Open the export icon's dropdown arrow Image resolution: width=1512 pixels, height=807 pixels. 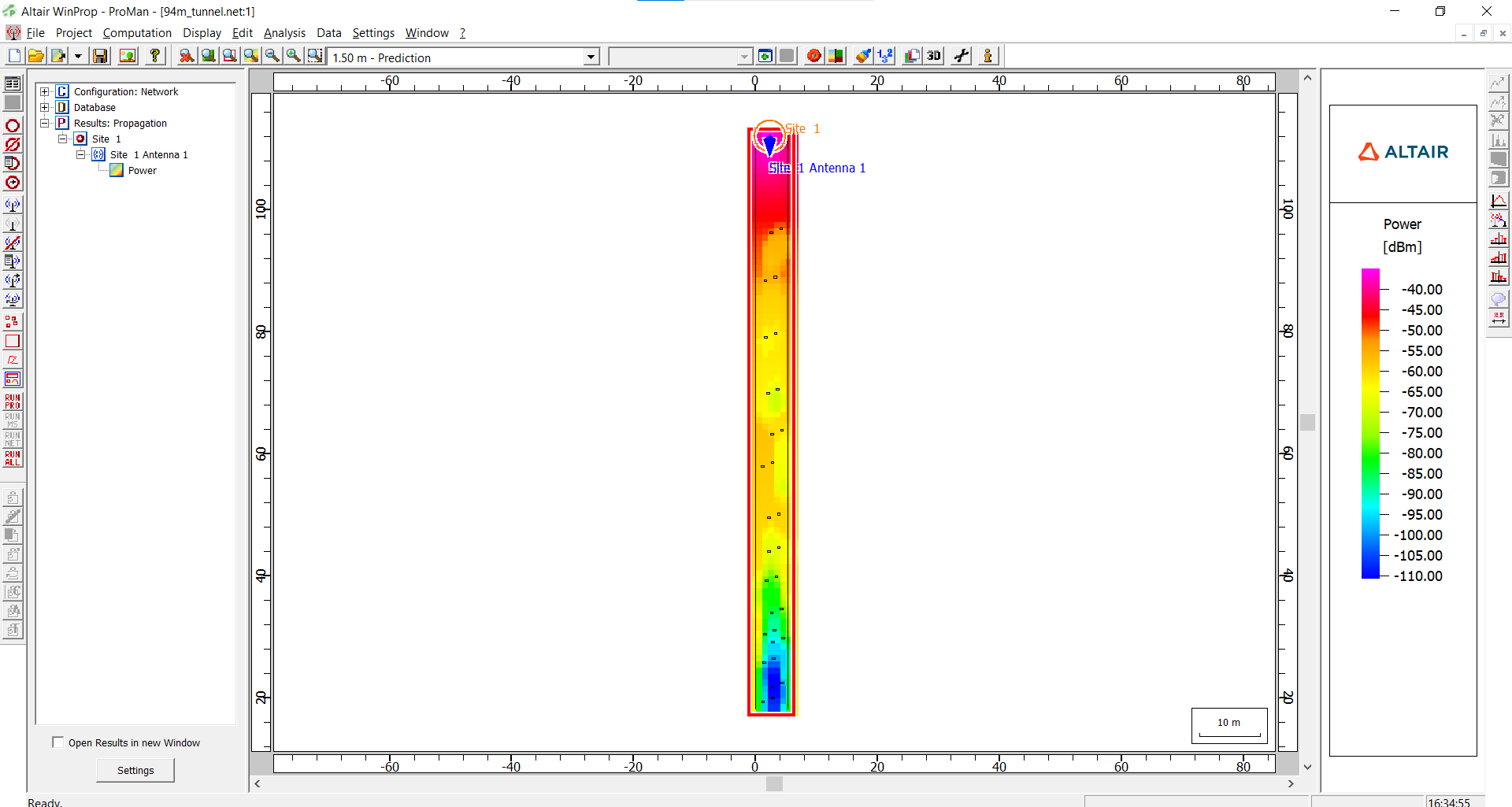pyautogui.click(x=78, y=56)
